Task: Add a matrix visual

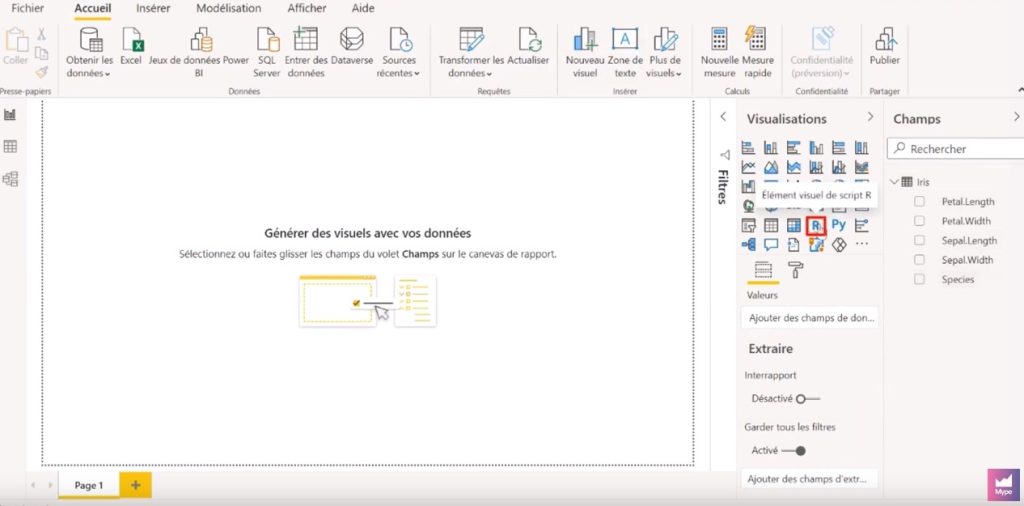Action: [793, 225]
